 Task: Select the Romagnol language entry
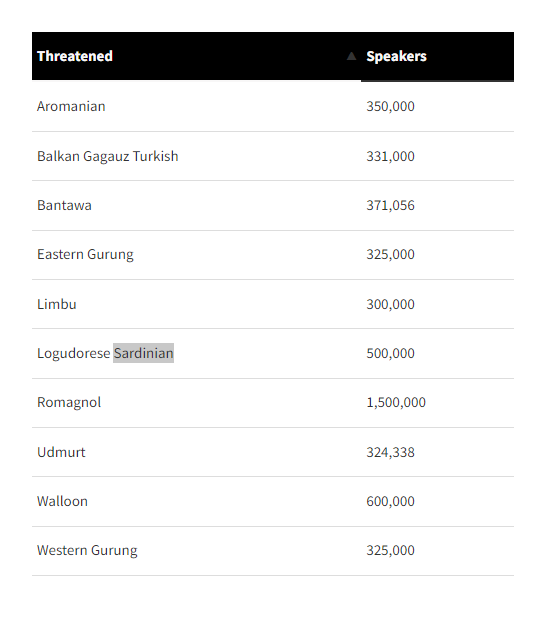click(69, 403)
